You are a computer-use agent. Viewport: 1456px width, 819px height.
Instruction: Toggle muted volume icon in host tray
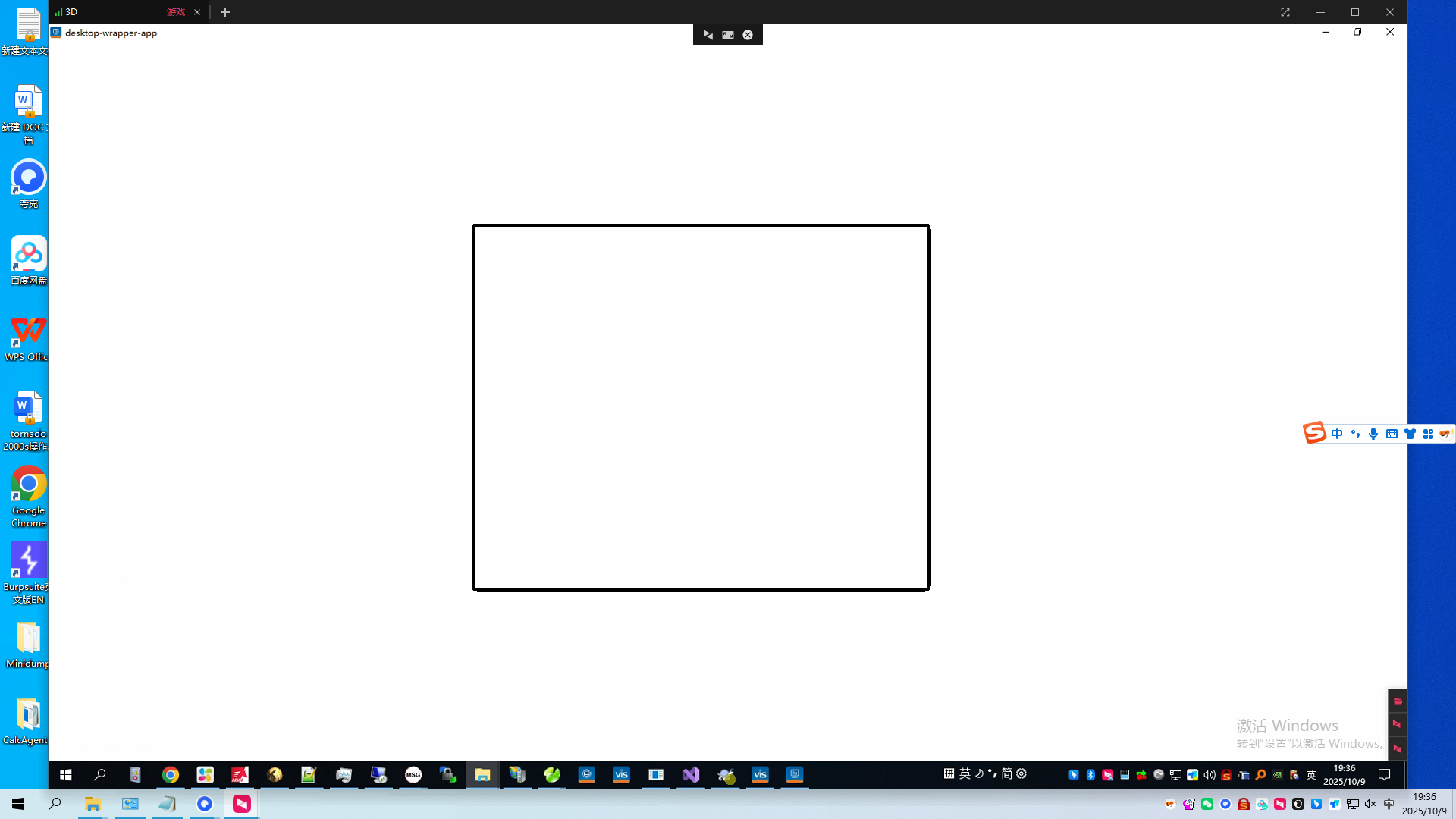tap(1370, 804)
